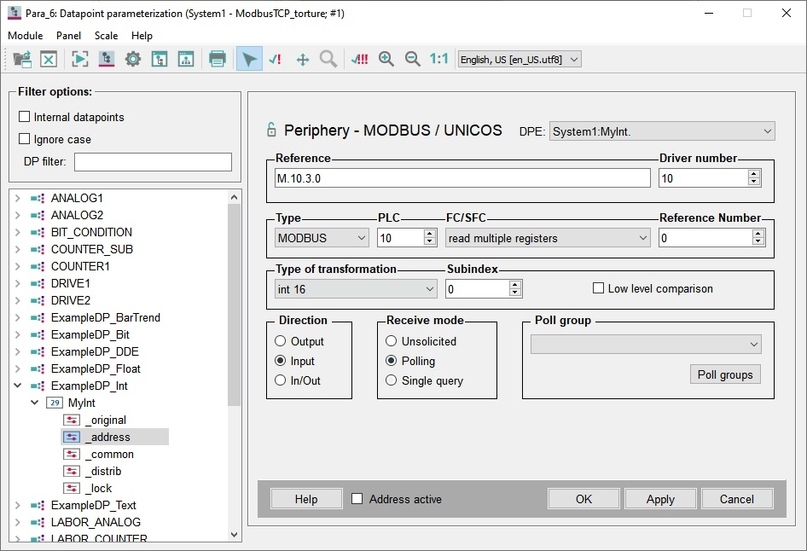The image size is (807, 551).
Task: Click the padlock icon beside Periphery title
Action: [x=271, y=130]
